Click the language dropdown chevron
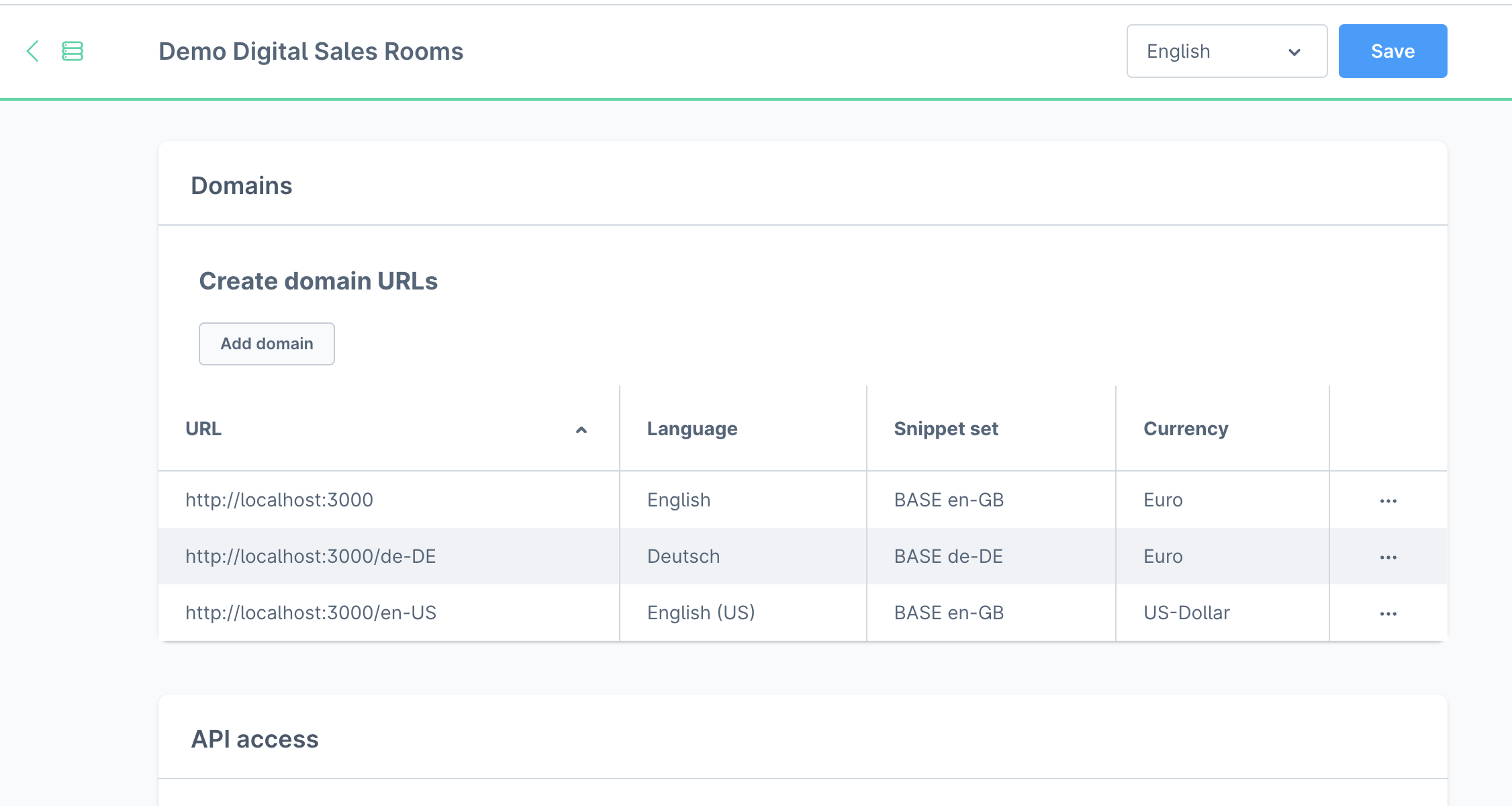The image size is (1512, 806). [1294, 52]
